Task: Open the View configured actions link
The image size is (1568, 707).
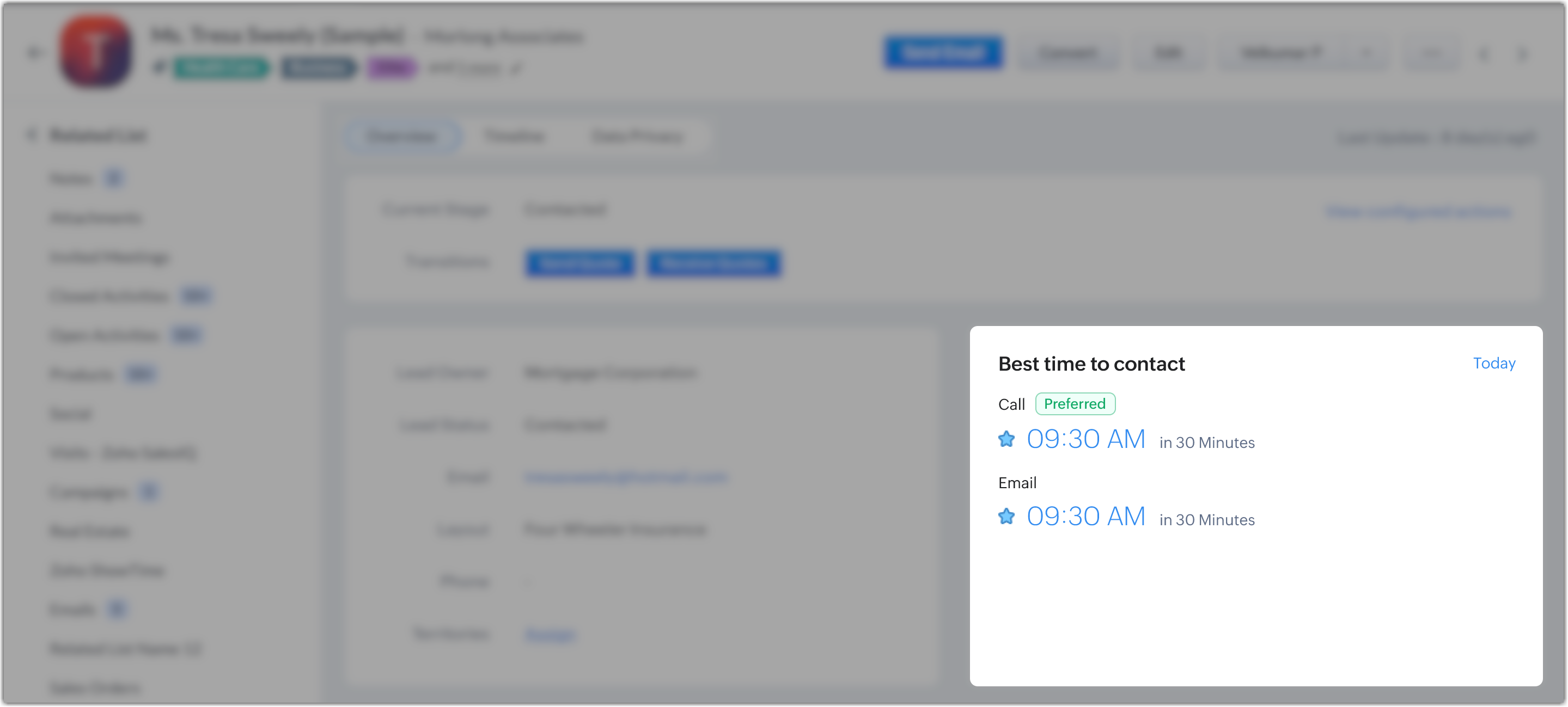Action: (x=1418, y=211)
